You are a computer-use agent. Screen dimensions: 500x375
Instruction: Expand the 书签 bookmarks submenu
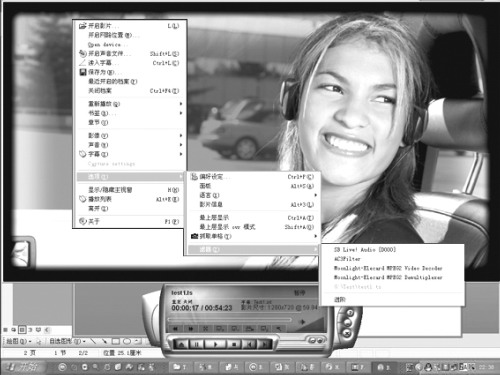point(130,113)
